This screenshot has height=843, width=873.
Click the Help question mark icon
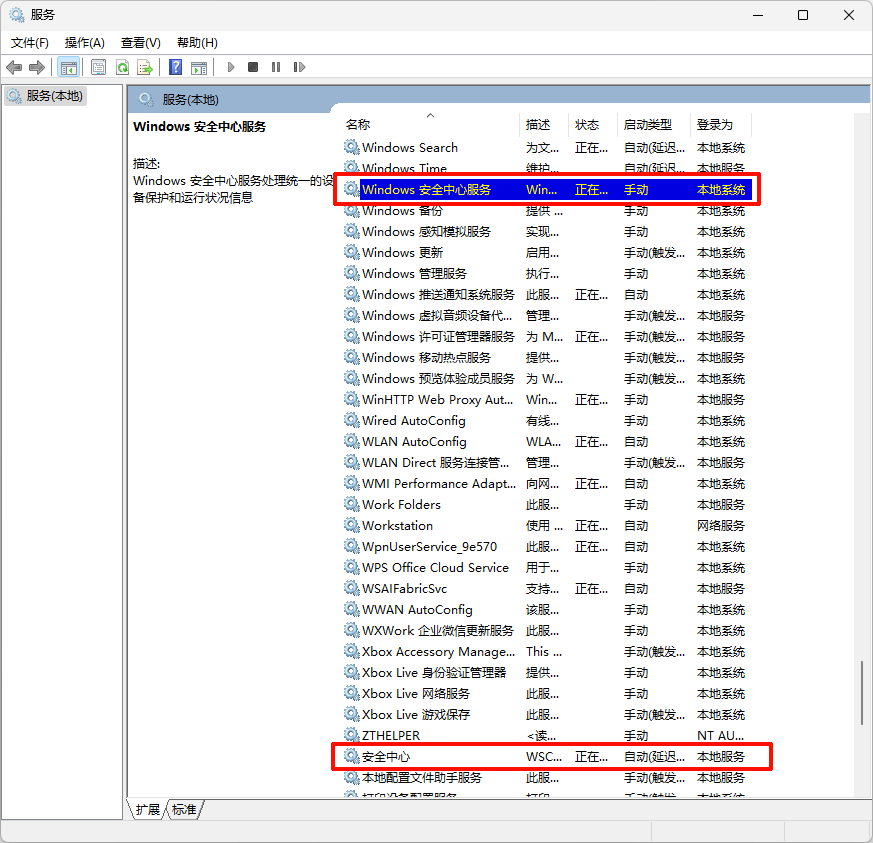[174, 67]
